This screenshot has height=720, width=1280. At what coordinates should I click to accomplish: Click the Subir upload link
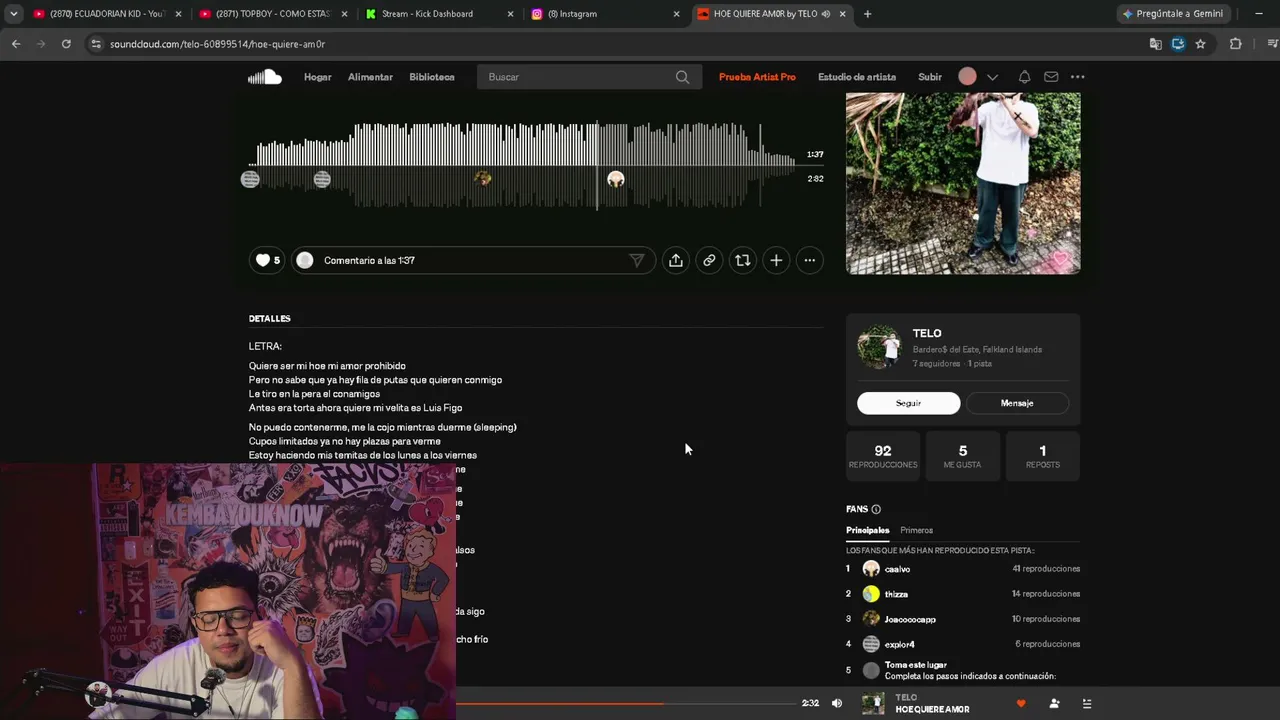coord(930,77)
